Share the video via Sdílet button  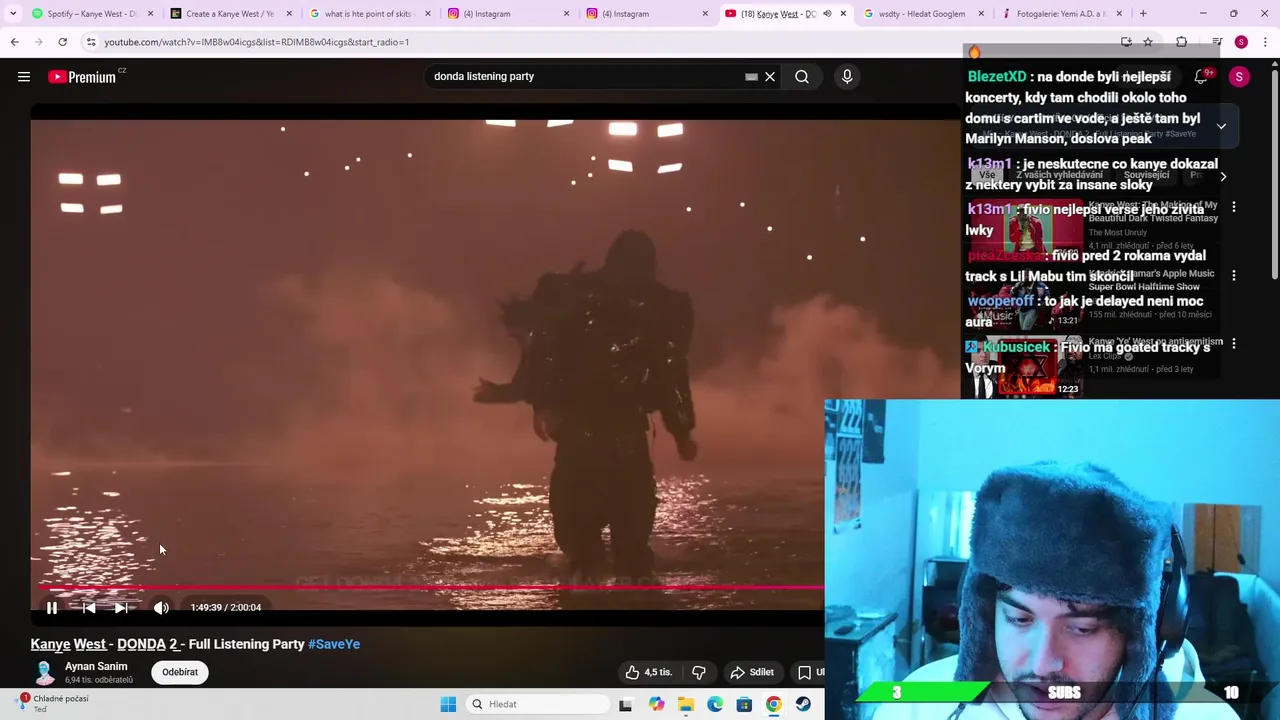click(x=752, y=672)
